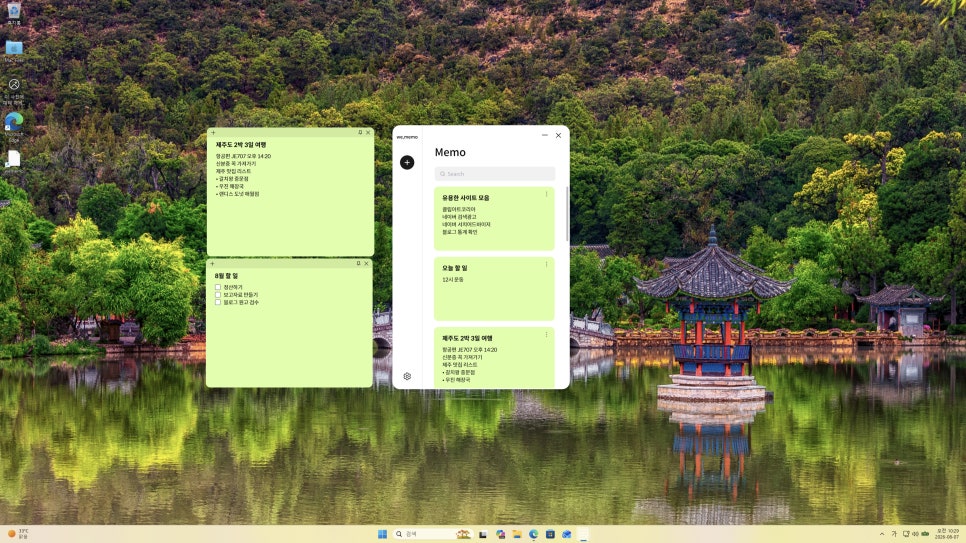Click the Search field in Memo window
Viewport: 966px width, 543px height.
[495, 174]
